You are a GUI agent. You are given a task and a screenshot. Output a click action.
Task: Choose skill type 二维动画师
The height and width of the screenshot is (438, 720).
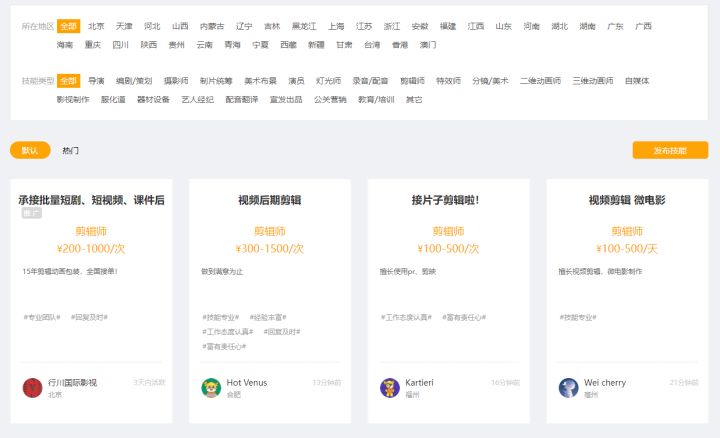tap(540, 81)
